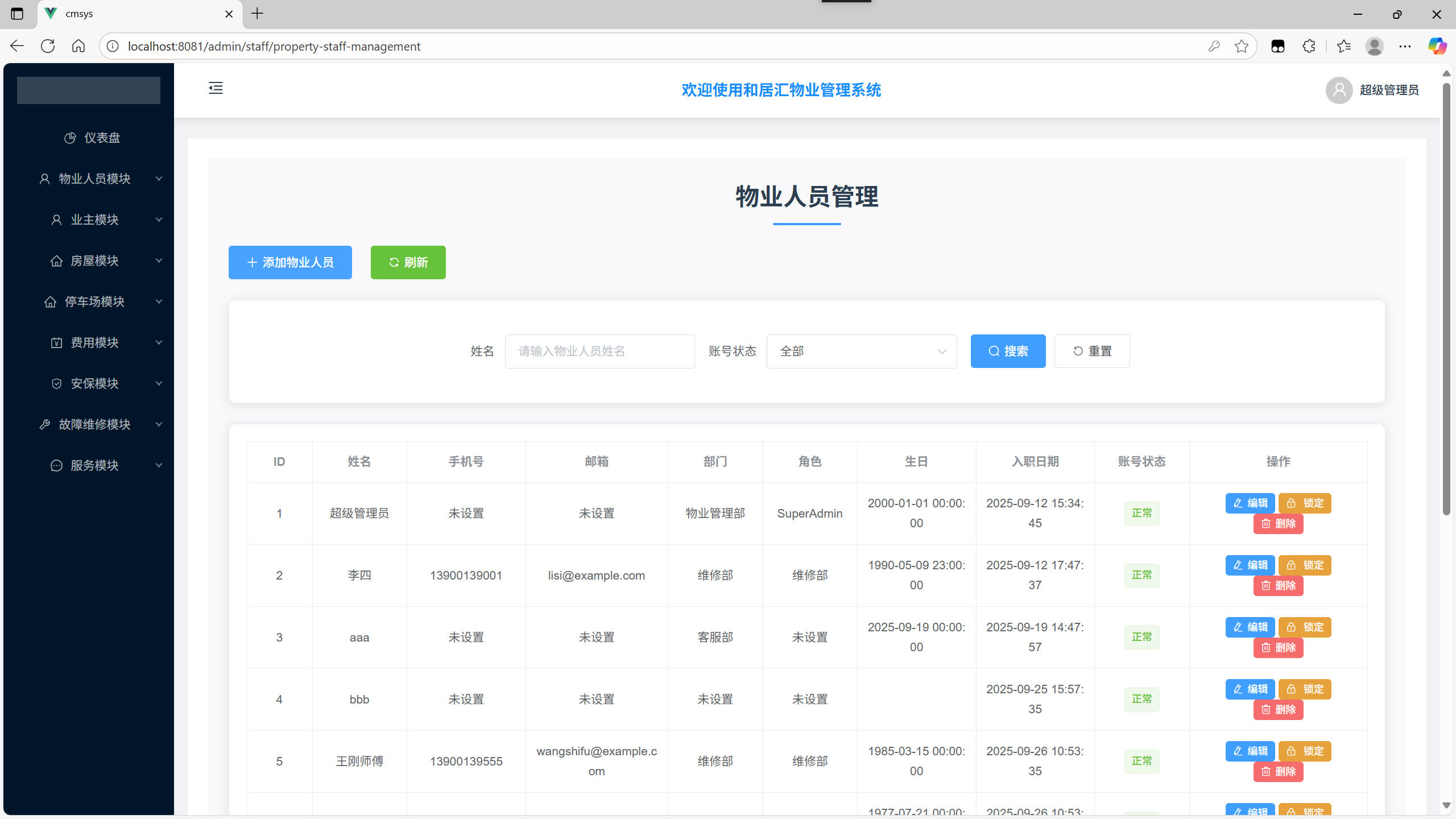Click the 姓名 search input field
Viewport: 1456px width, 819px height.
pos(599,351)
